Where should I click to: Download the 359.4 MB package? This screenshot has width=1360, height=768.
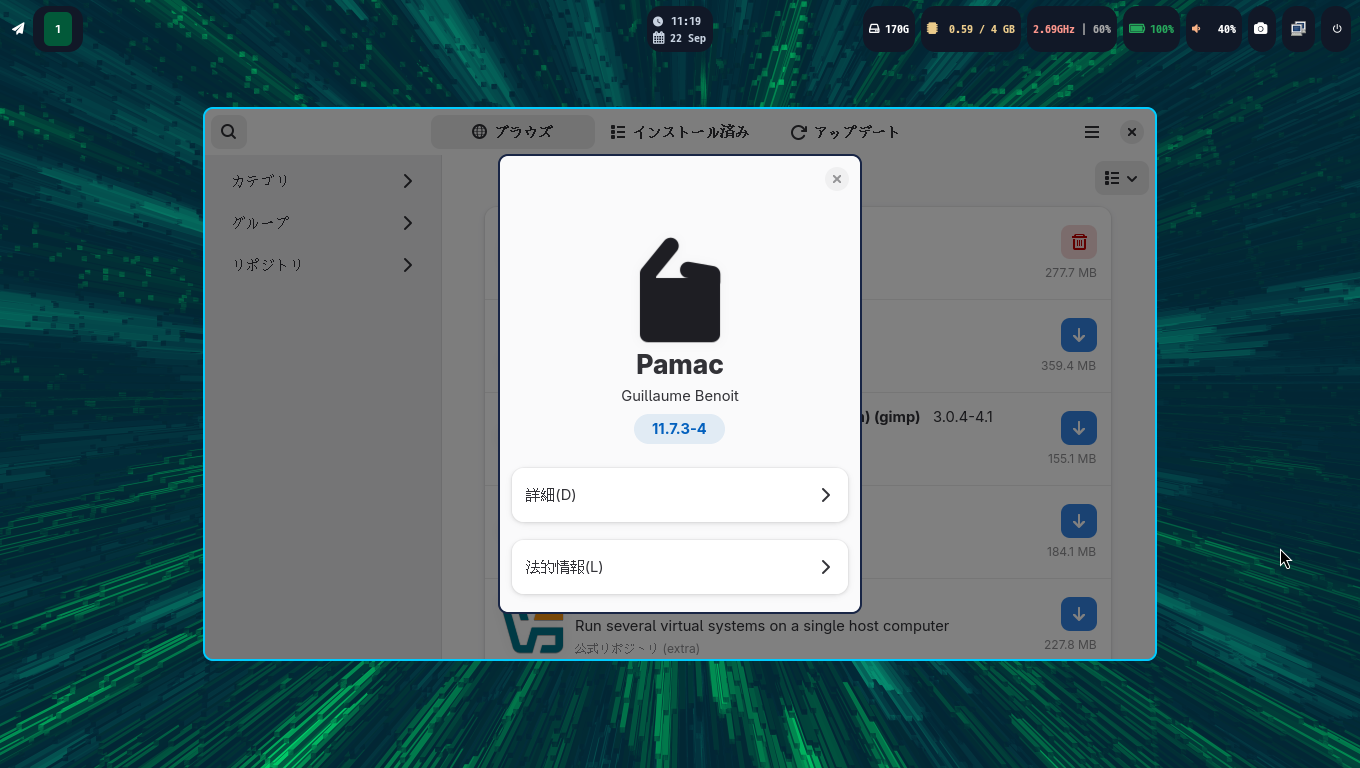[x=1079, y=335]
